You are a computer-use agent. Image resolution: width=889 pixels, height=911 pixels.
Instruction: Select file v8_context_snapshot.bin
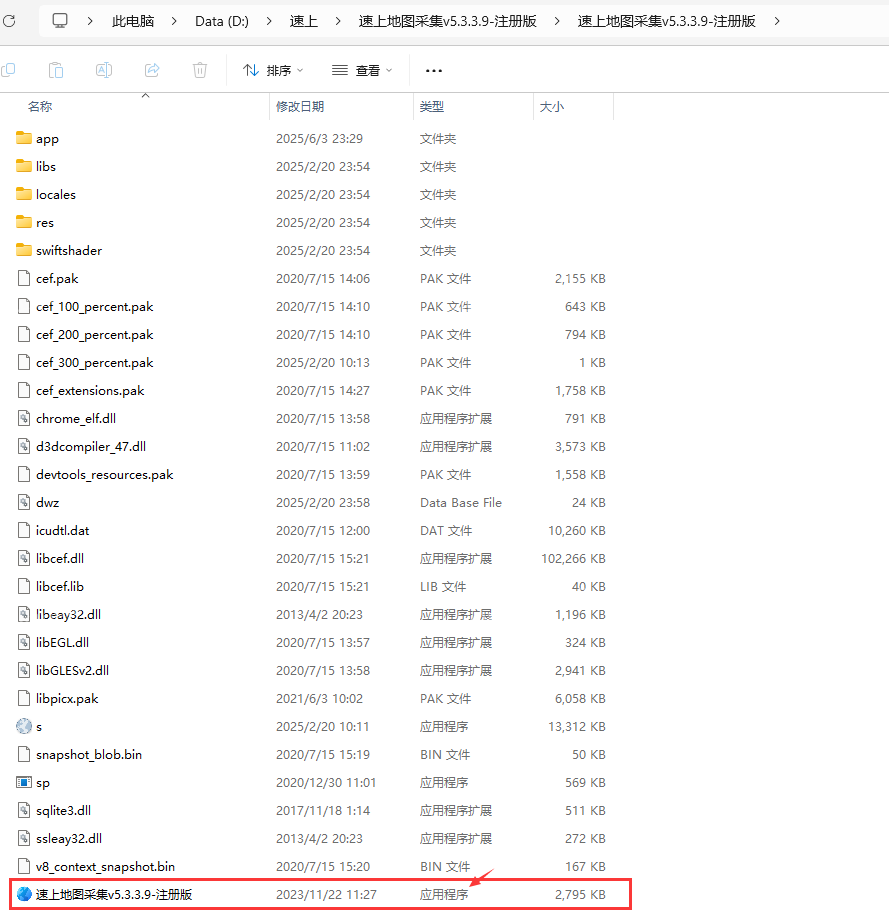[105, 866]
